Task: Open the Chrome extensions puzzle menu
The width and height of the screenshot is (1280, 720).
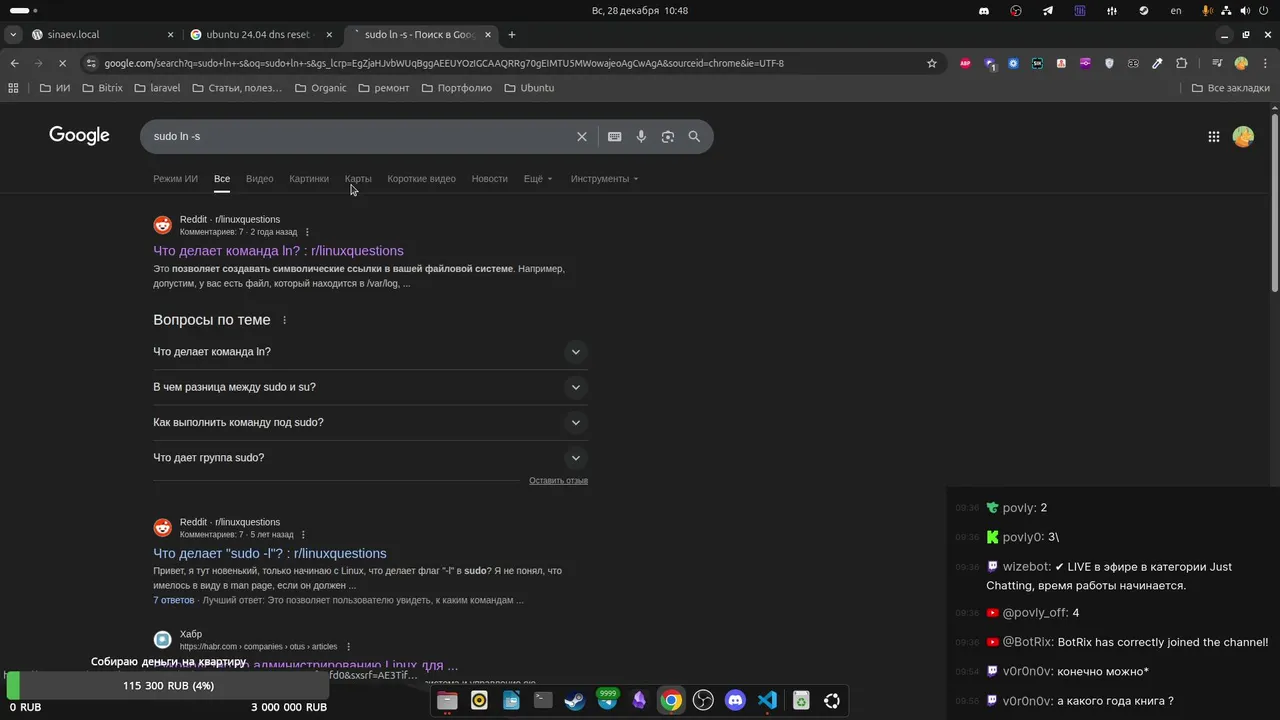Action: coord(1181,63)
